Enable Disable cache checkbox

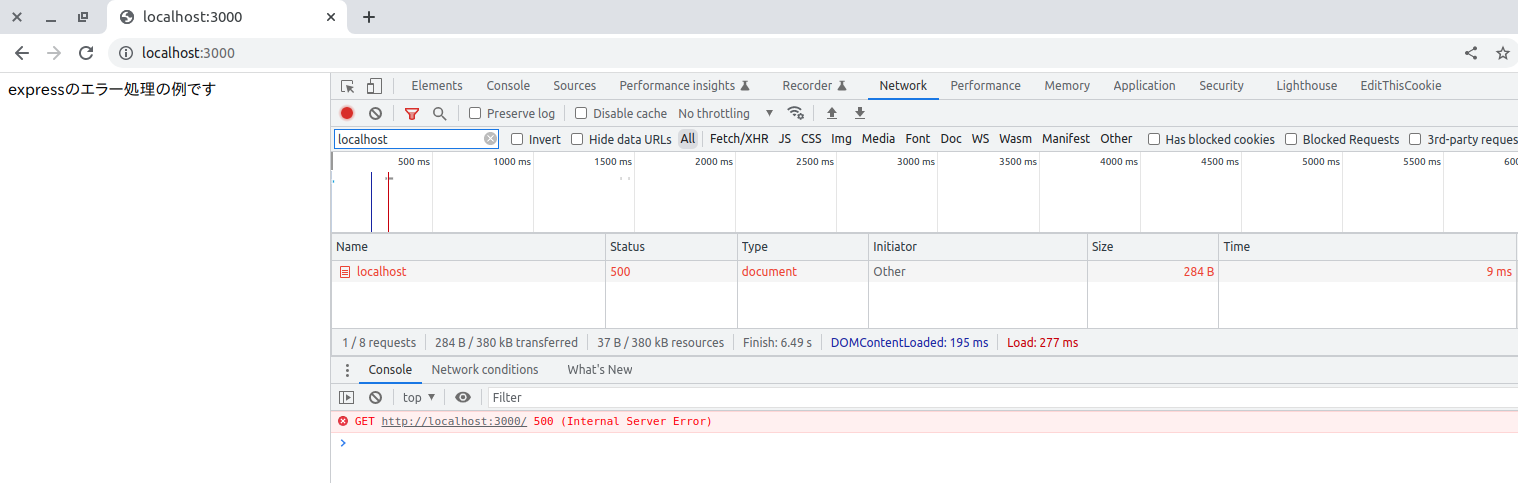pos(581,114)
